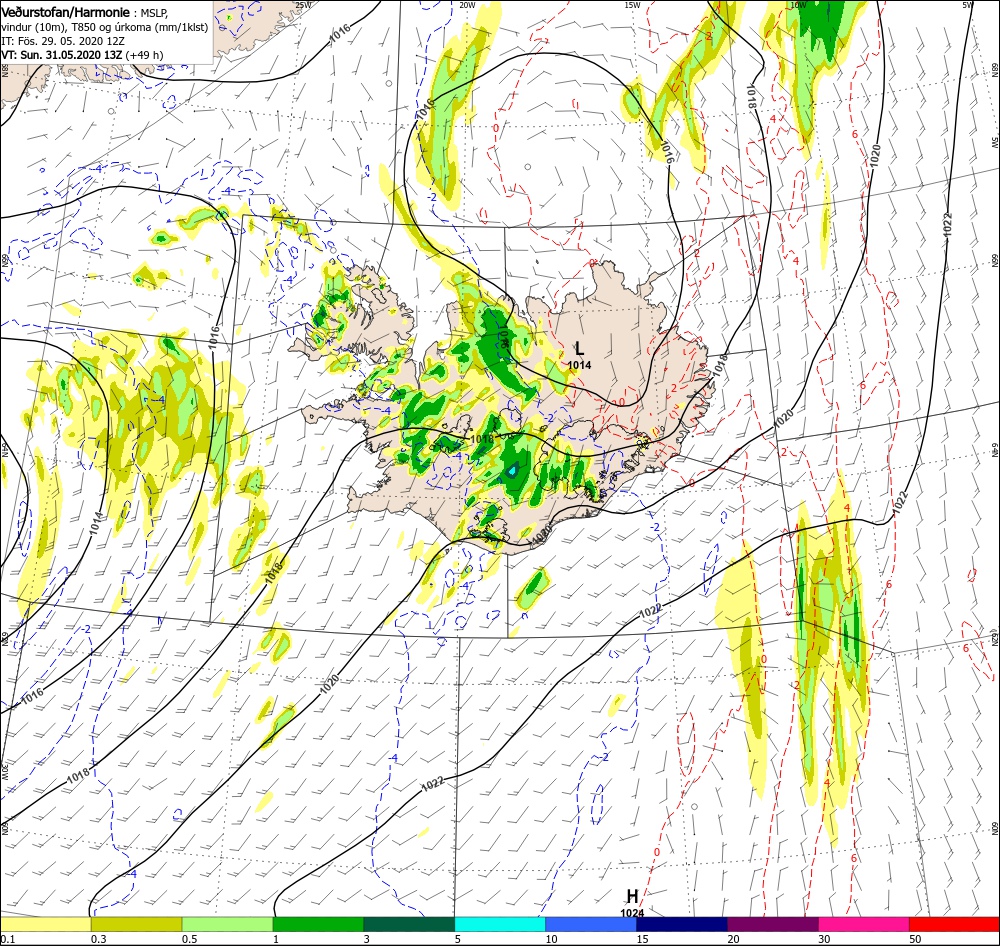Select the dark green 3–5 legend block

click(409, 924)
